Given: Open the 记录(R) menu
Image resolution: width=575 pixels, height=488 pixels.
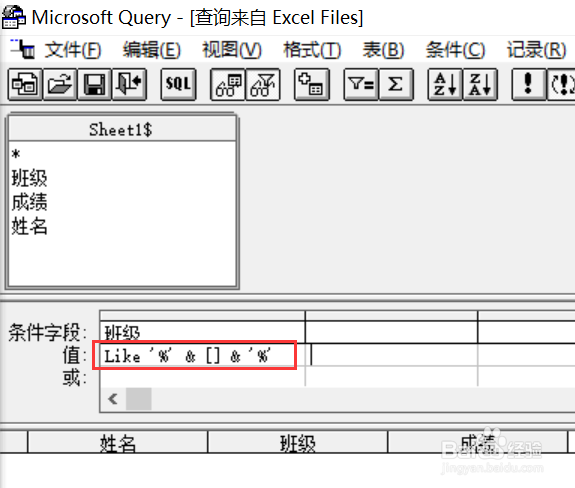Looking at the screenshot, I should pos(536,50).
